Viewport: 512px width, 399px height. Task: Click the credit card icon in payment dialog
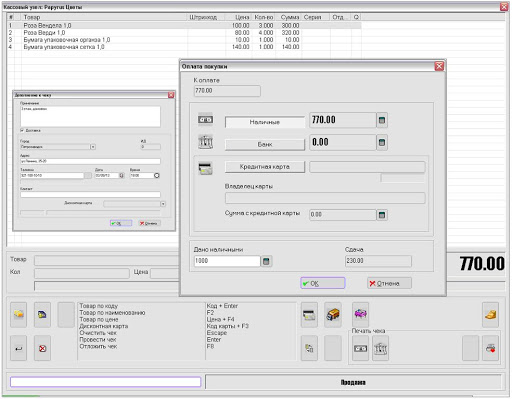205,168
